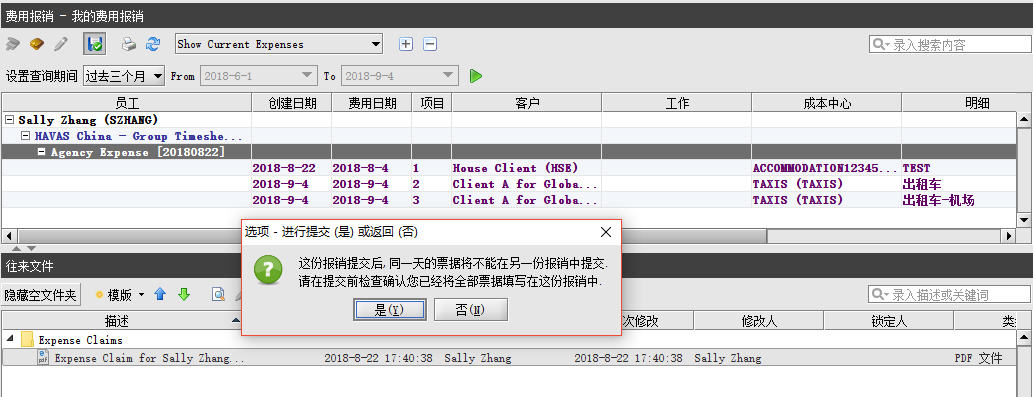Click the 明细 column header
The image size is (1033, 397).
point(976,103)
